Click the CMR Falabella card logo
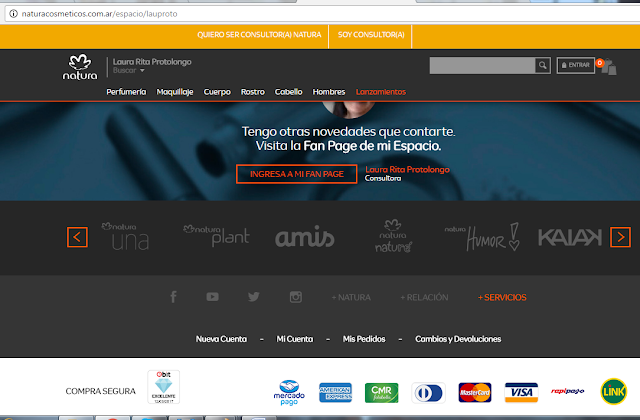640x420 pixels. tap(382, 393)
